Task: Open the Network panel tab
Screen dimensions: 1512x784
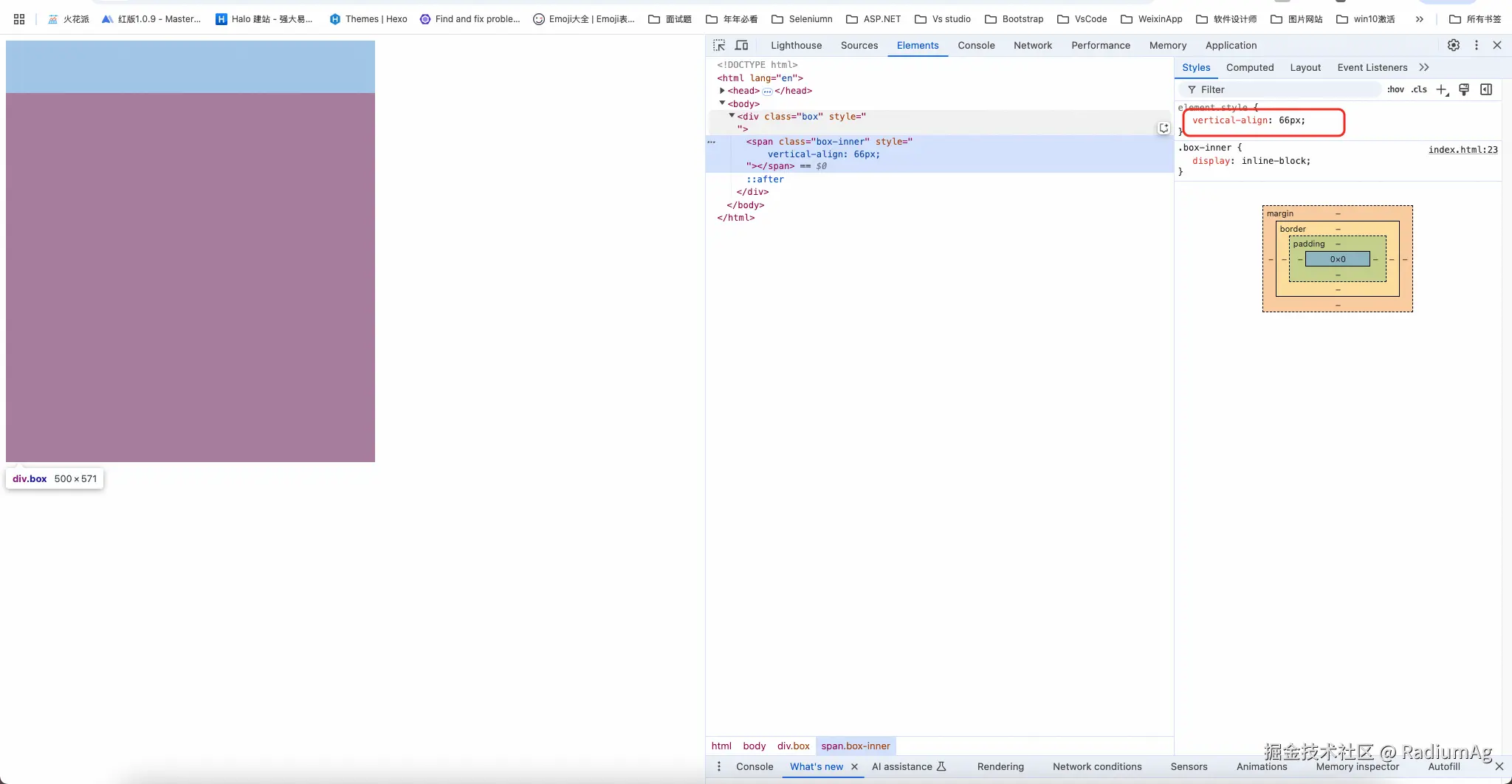Action: [1033, 45]
